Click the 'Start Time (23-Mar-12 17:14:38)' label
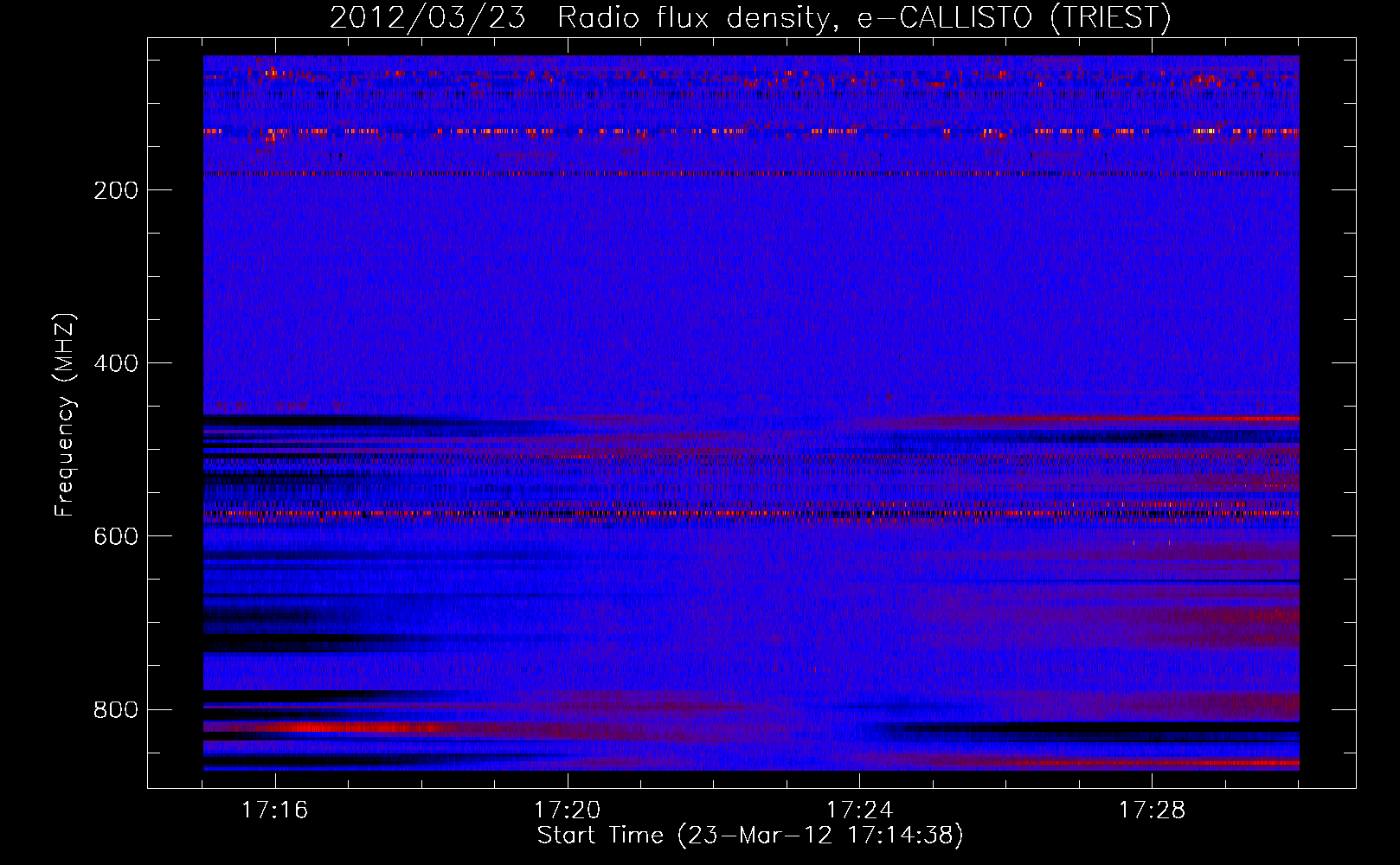The image size is (1400, 865). (750, 836)
